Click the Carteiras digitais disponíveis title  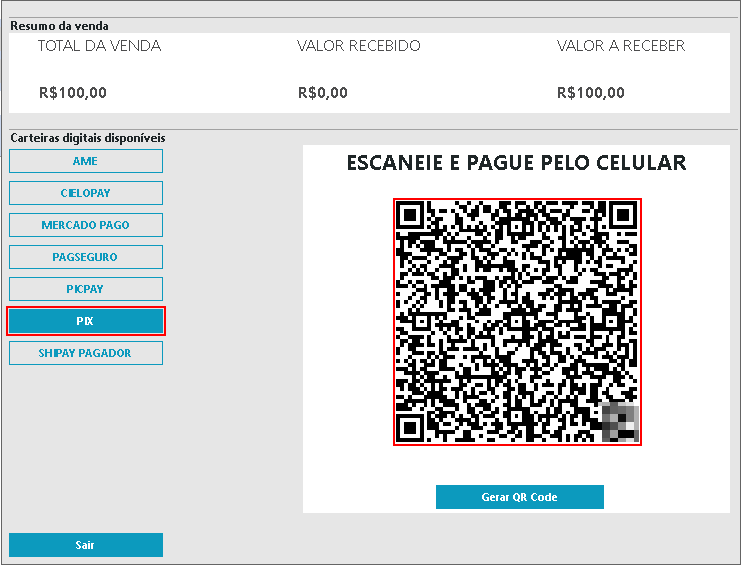point(88,138)
